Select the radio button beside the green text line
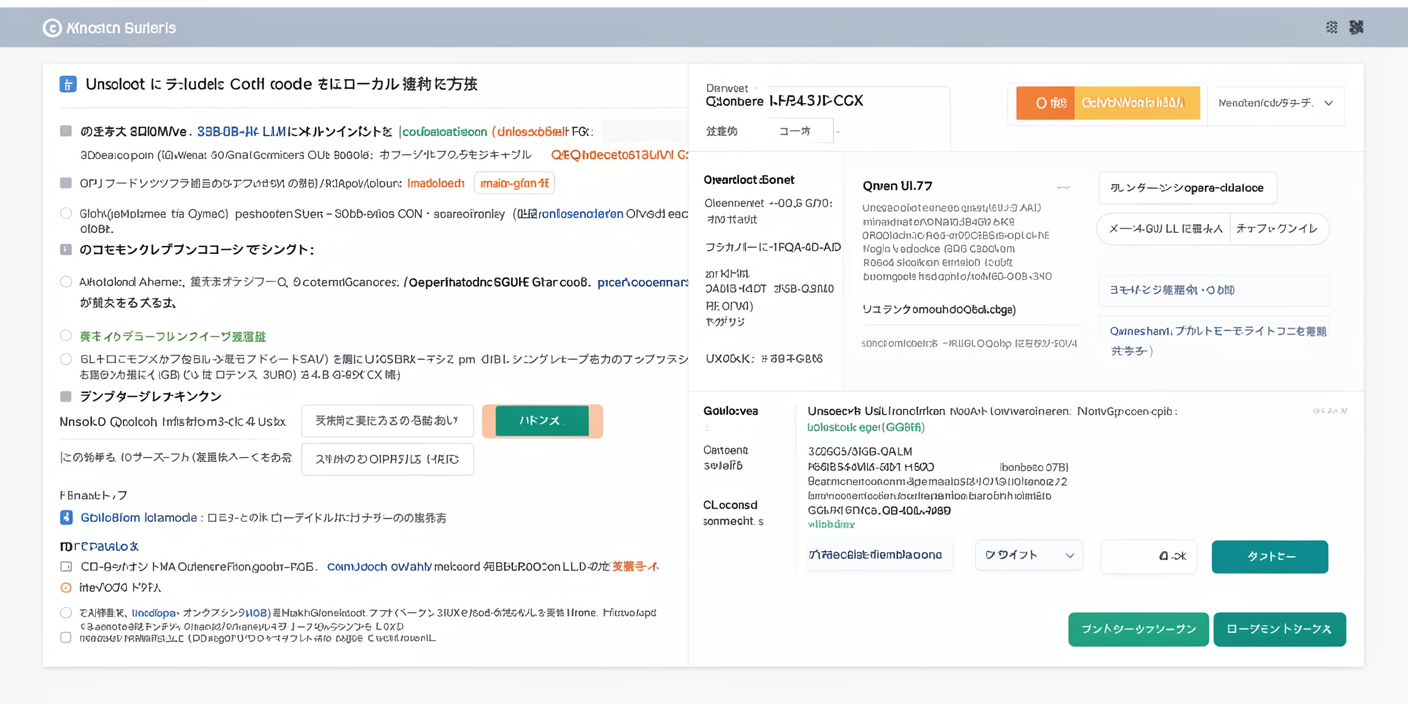Image resolution: width=1408 pixels, height=704 pixels. [66, 336]
